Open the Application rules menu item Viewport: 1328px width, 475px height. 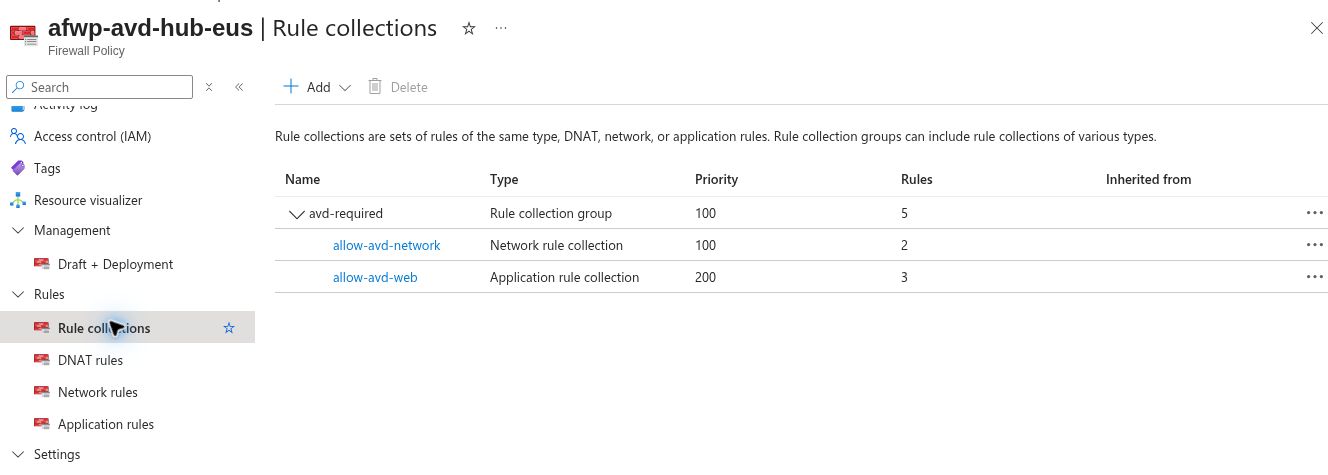pos(106,424)
